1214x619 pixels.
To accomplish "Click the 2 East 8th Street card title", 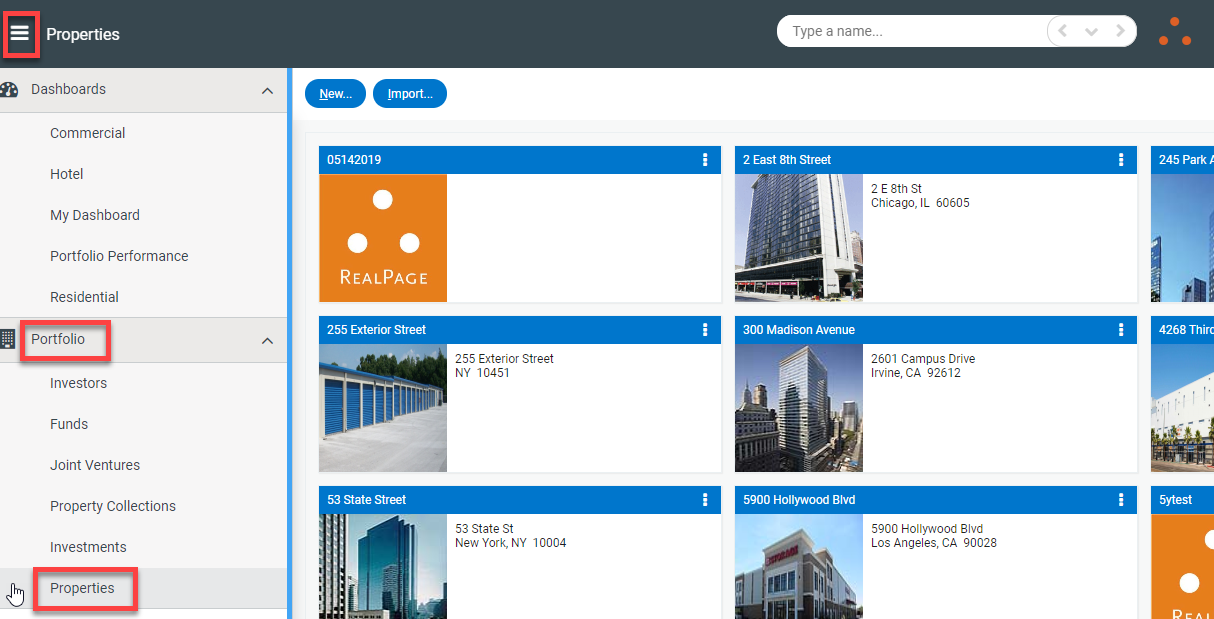I will coord(787,160).
